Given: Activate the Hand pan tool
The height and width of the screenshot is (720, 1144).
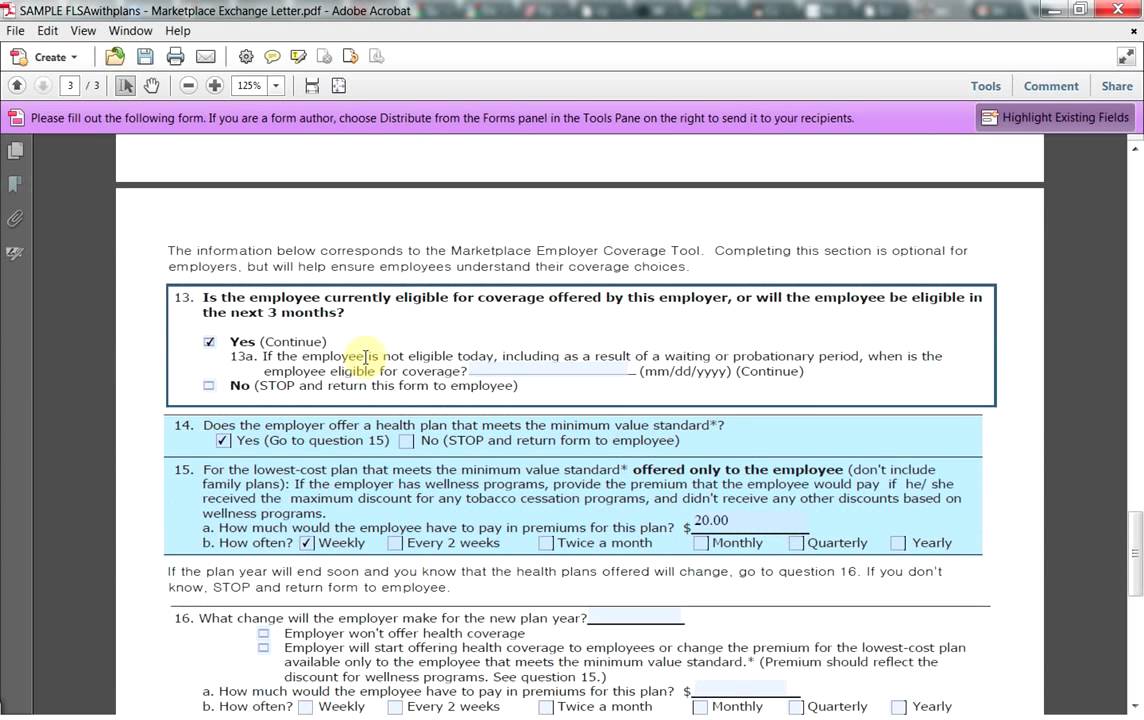Looking at the screenshot, I should coord(151,86).
